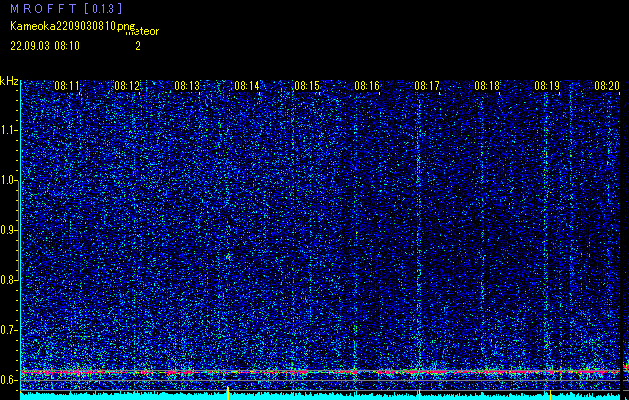Click the date text 22.09.03 08:10
The height and width of the screenshot is (400, 629).
(45, 46)
